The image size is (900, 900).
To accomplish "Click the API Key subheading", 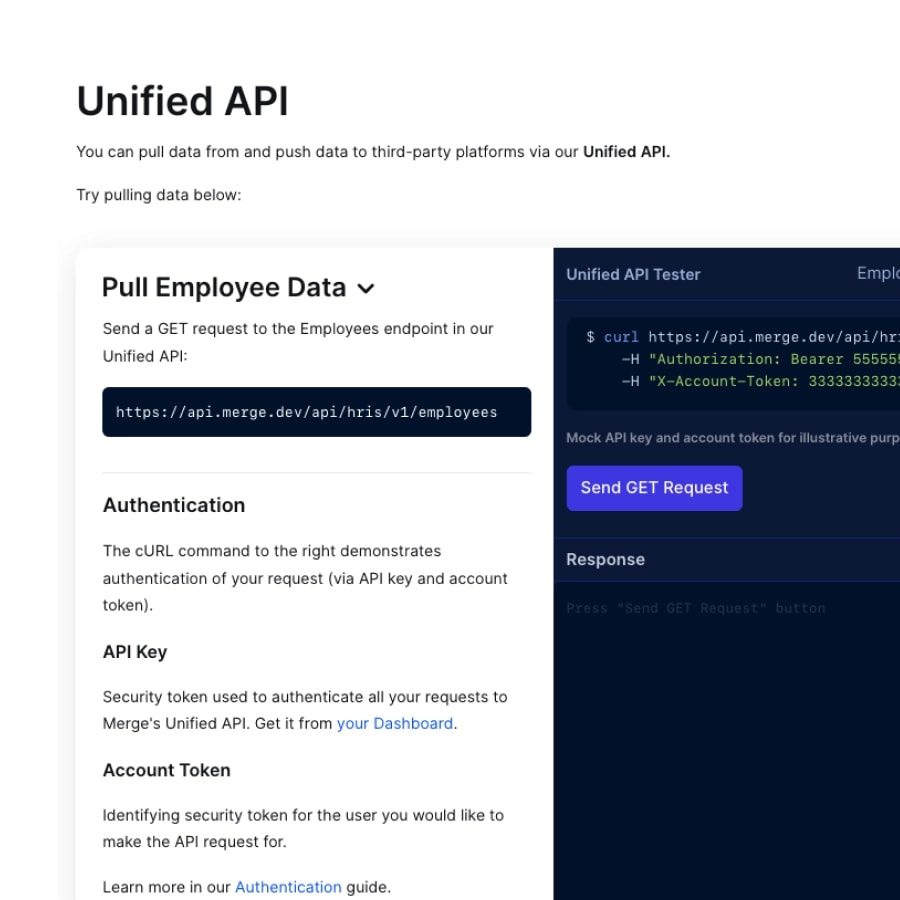I will pyautogui.click(x=135, y=652).
